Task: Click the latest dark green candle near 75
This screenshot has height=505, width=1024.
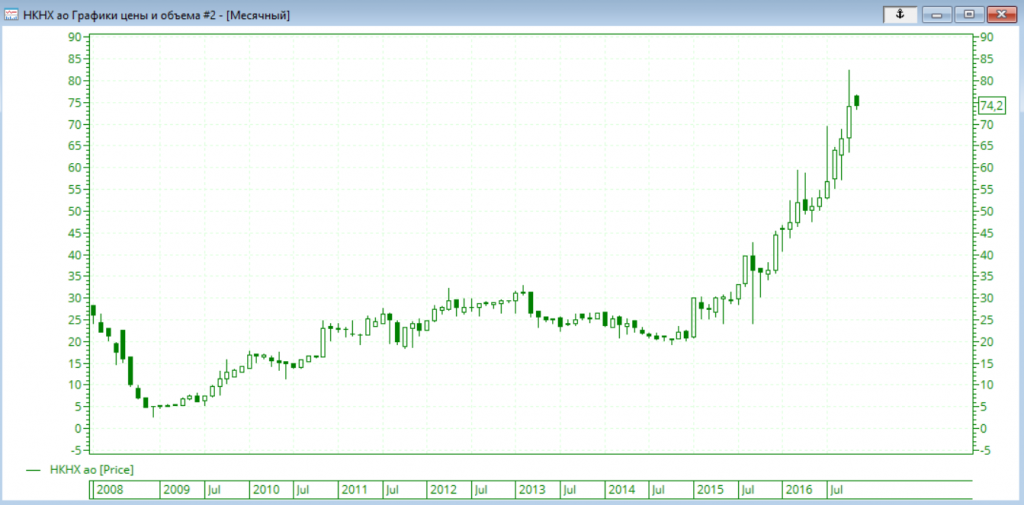Action: [857, 100]
